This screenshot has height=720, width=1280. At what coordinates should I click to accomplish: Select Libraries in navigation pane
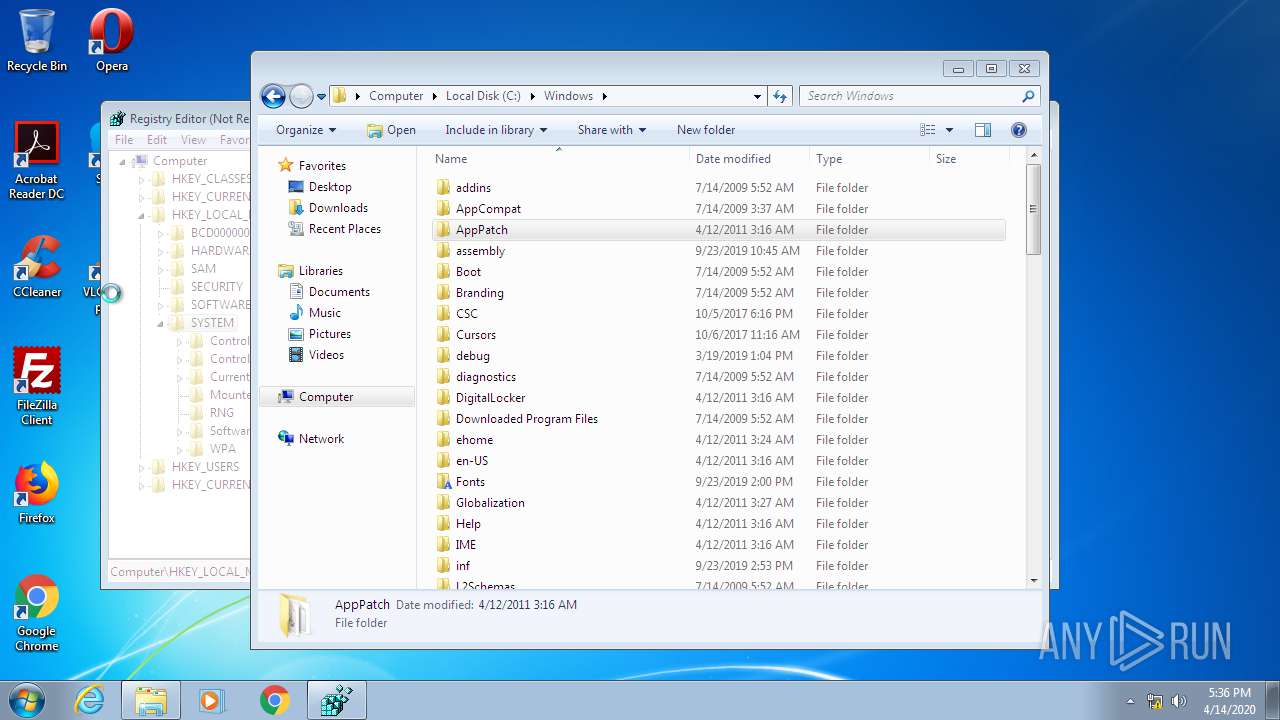point(320,271)
